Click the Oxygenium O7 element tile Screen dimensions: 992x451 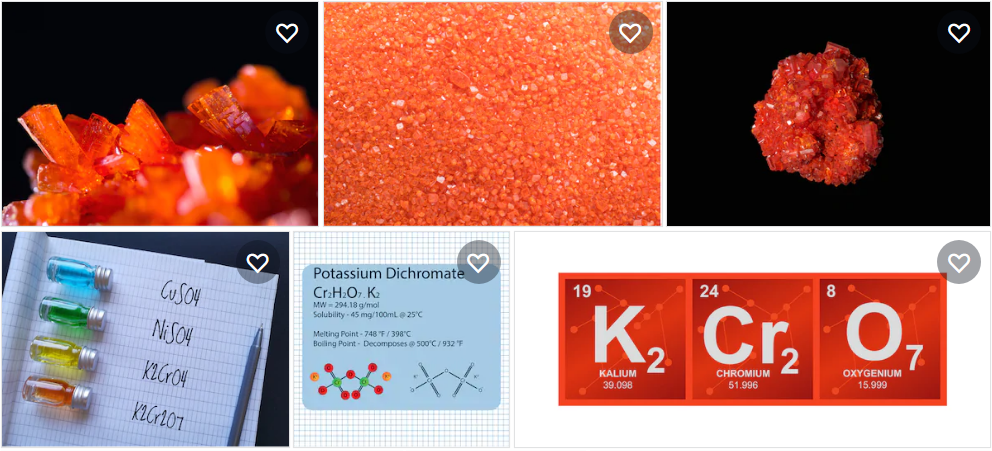coord(880,339)
